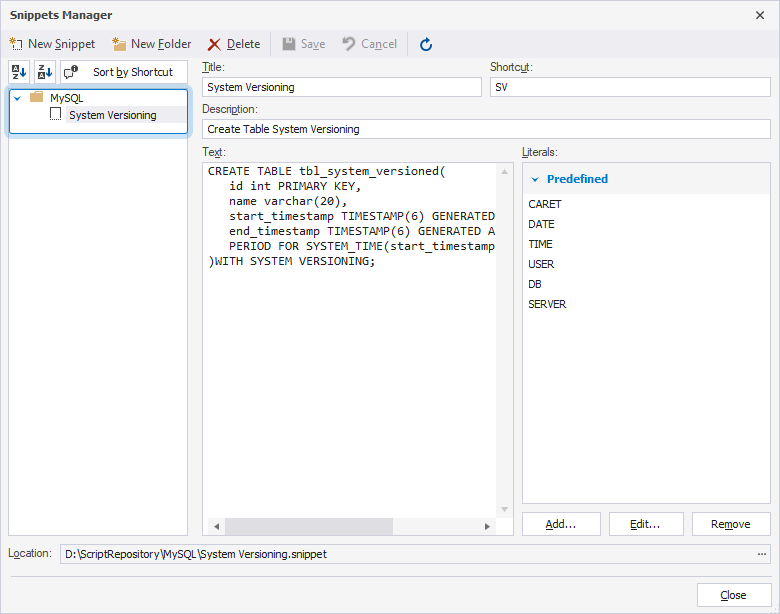The height and width of the screenshot is (614, 780).
Task: Select the System Versioning snippet
Action: coord(113,115)
